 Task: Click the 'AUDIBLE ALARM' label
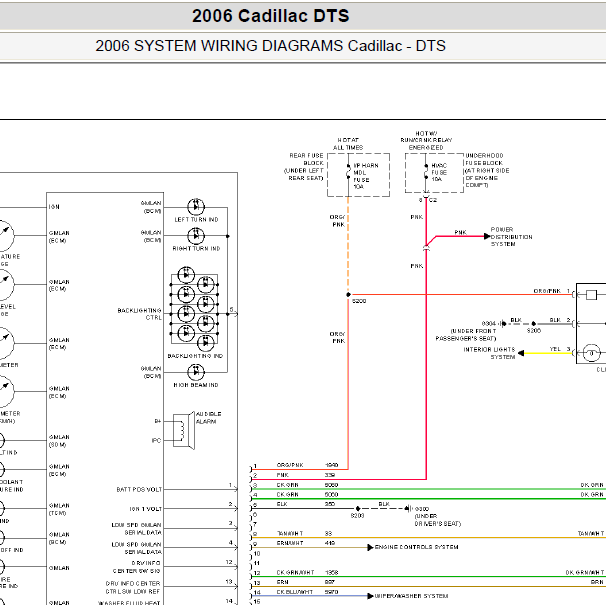tap(208, 418)
